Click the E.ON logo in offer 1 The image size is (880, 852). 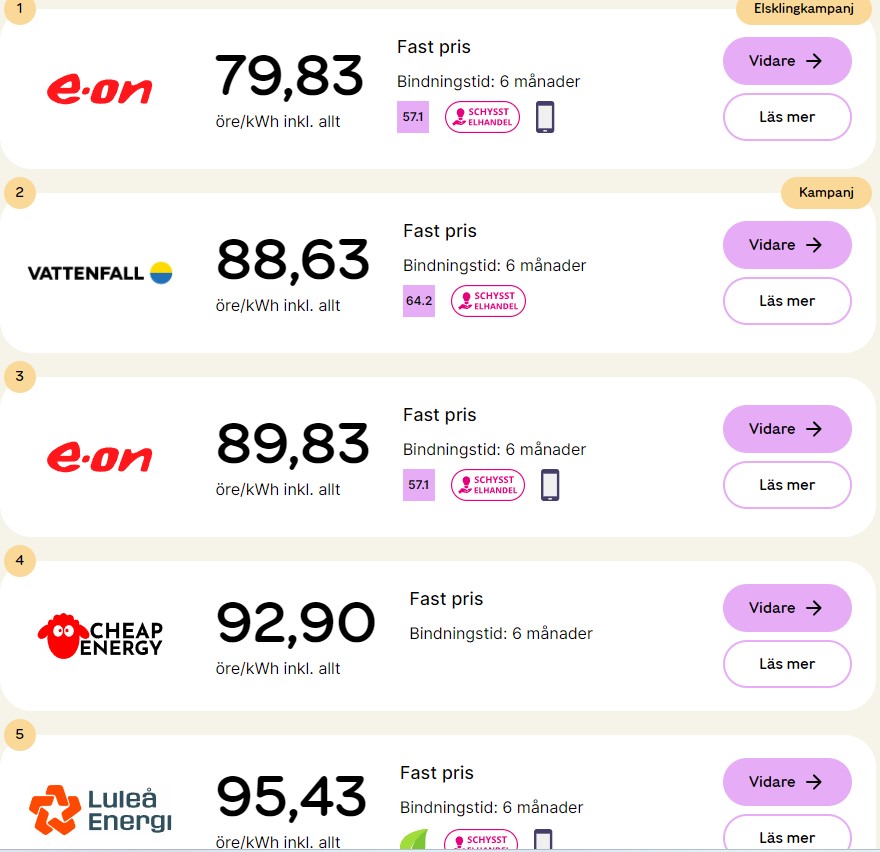tap(99, 89)
